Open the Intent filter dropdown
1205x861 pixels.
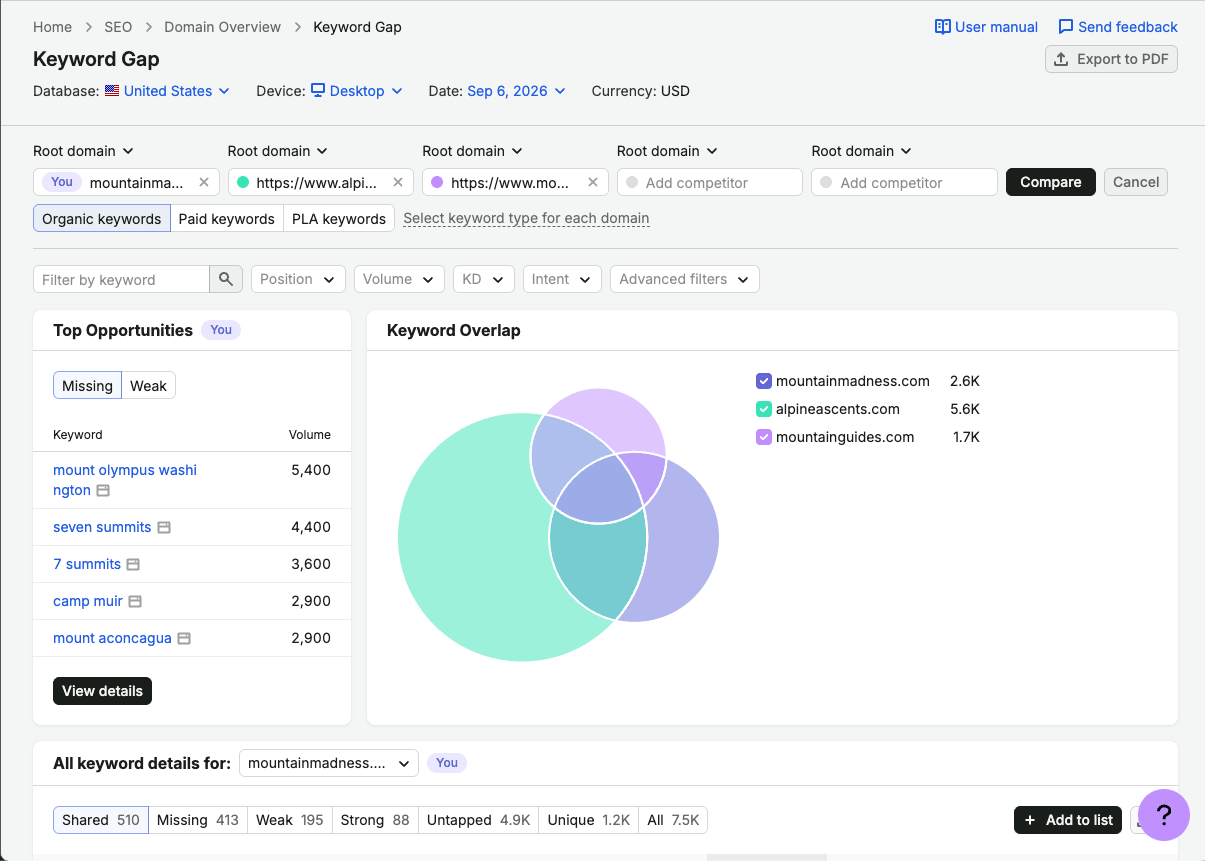pyautogui.click(x=562, y=279)
